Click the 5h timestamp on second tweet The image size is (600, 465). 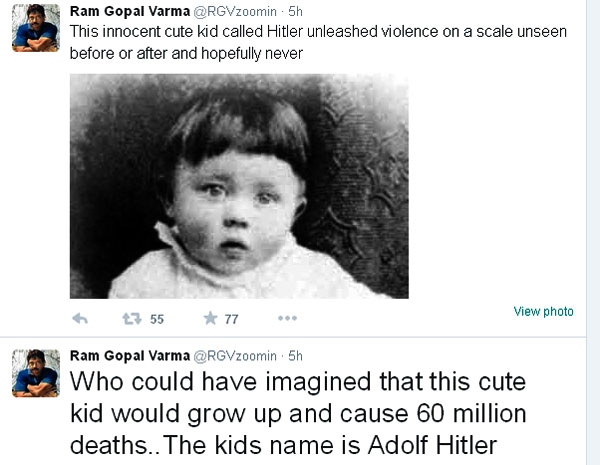point(295,355)
